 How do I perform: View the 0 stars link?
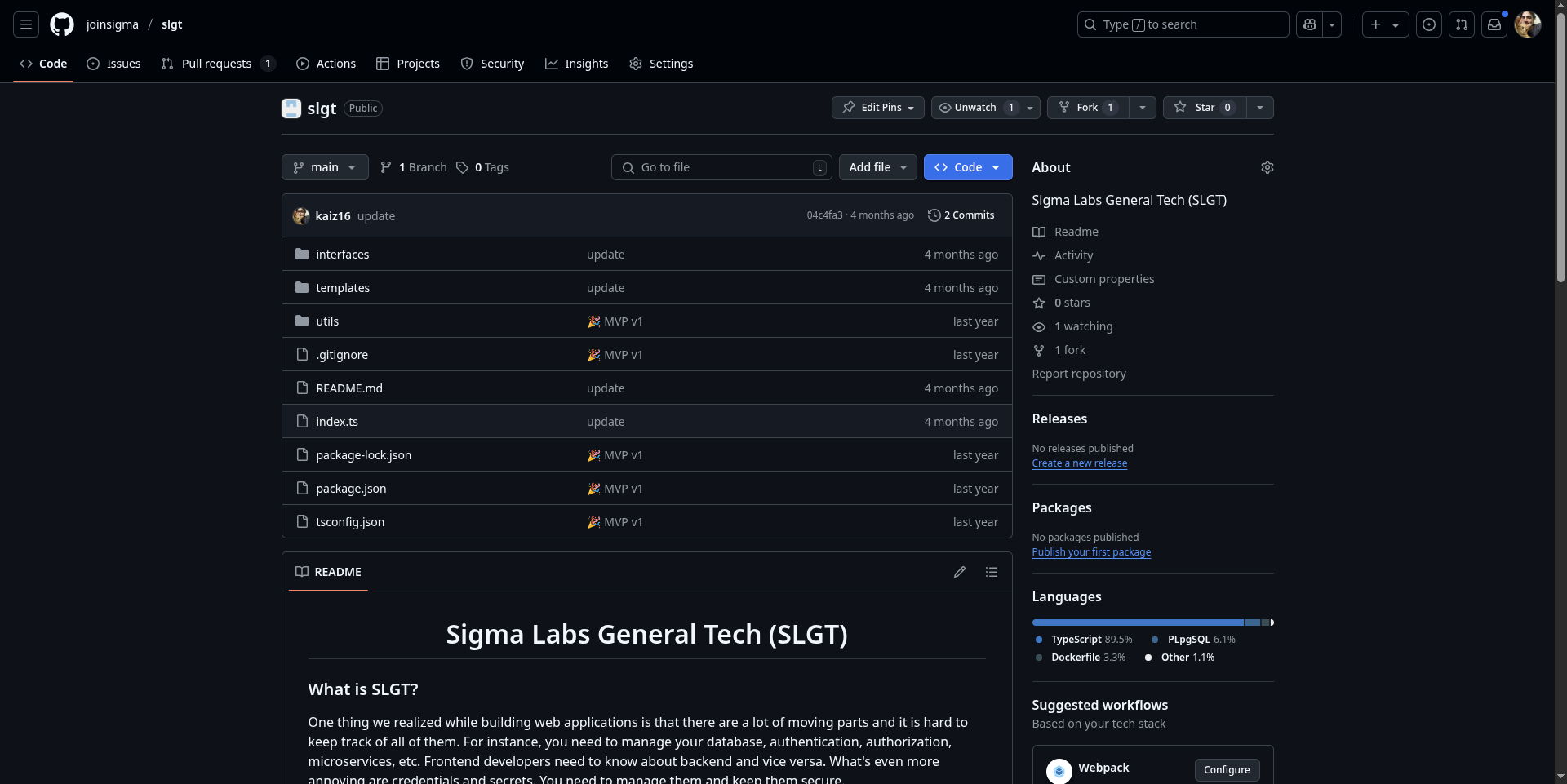pos(1061,303)
